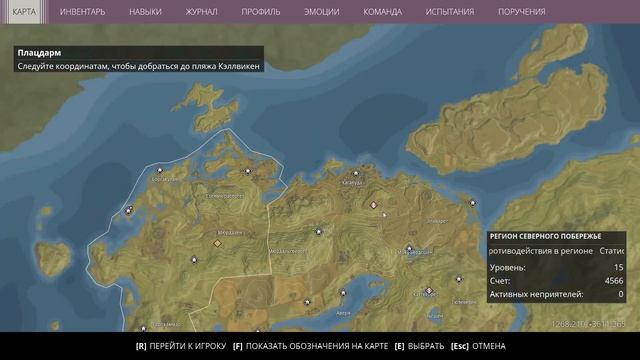Click the Следуйте координатам mission description

pos(138,66)
